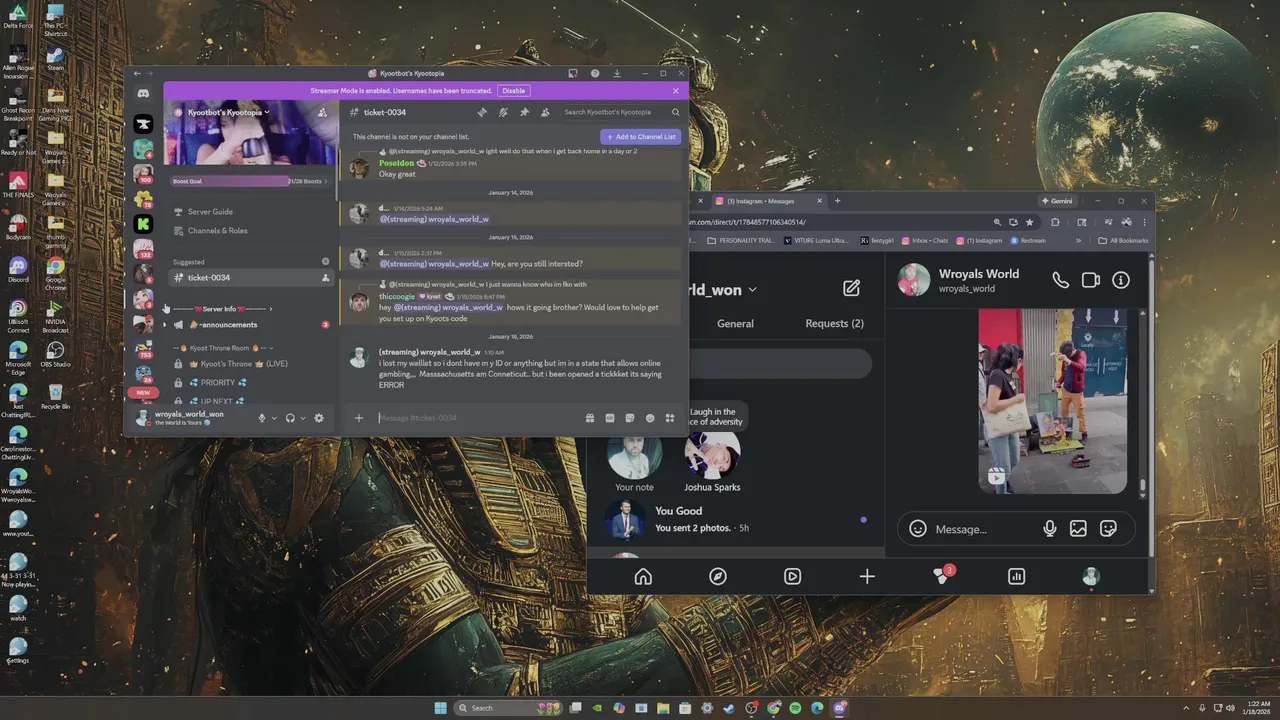The height and width of the screenshot is (720, 1280).
Task: Click Add to Channel List button
Action: click(640, 136)
